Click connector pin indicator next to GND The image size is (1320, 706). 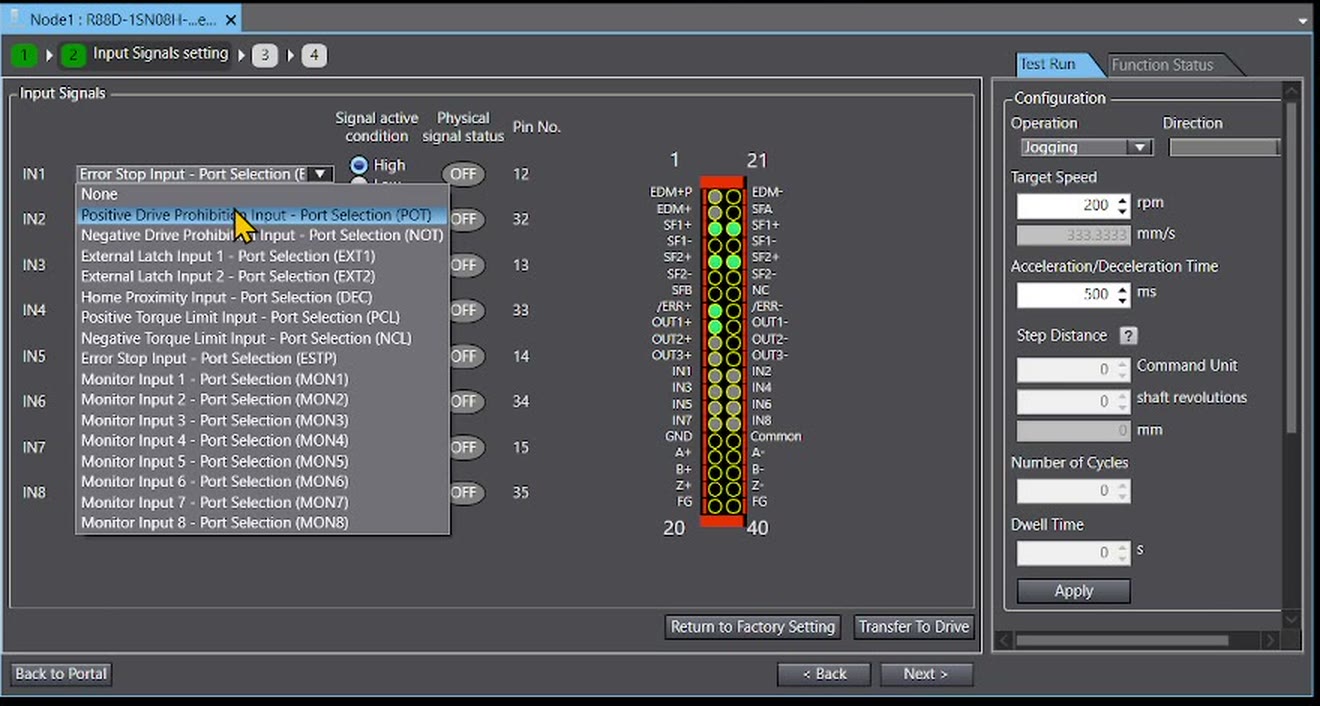(715, 440)
